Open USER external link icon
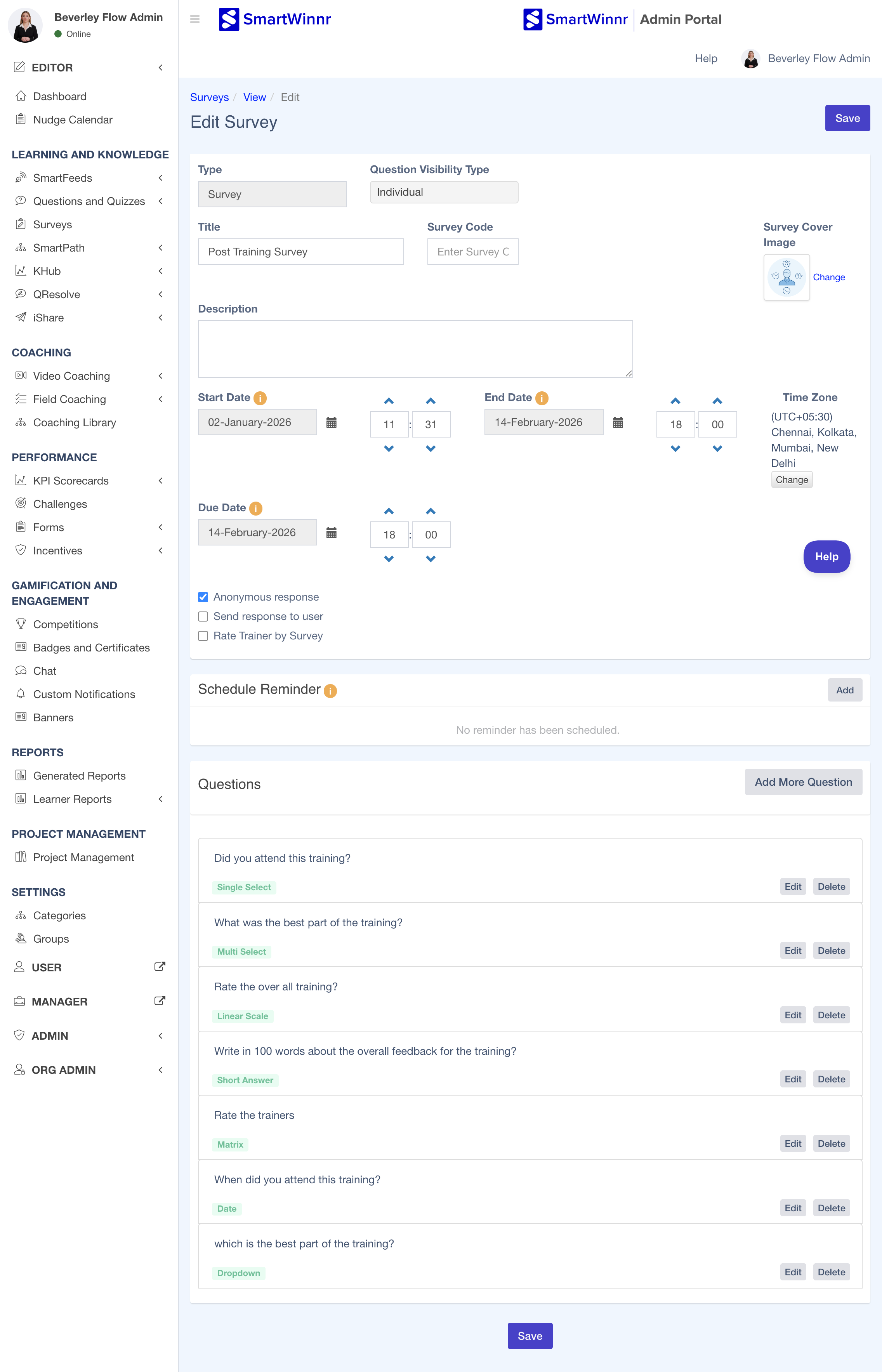Viewport: 882px width, 1372px height. (x=160, y=967)
